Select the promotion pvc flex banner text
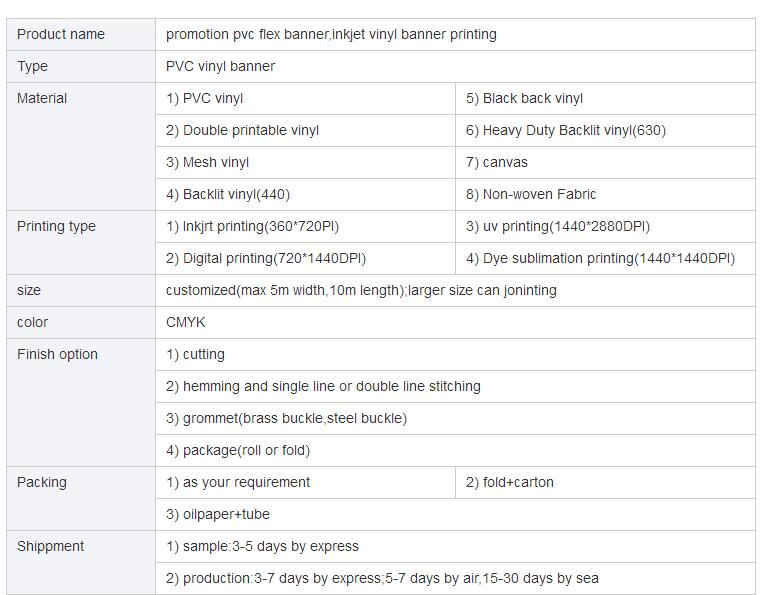774x595 pixels. tap(247, 35)
